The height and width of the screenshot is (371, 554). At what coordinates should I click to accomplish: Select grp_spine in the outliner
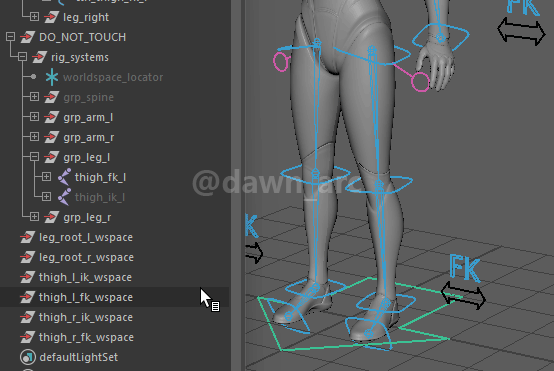88,98
